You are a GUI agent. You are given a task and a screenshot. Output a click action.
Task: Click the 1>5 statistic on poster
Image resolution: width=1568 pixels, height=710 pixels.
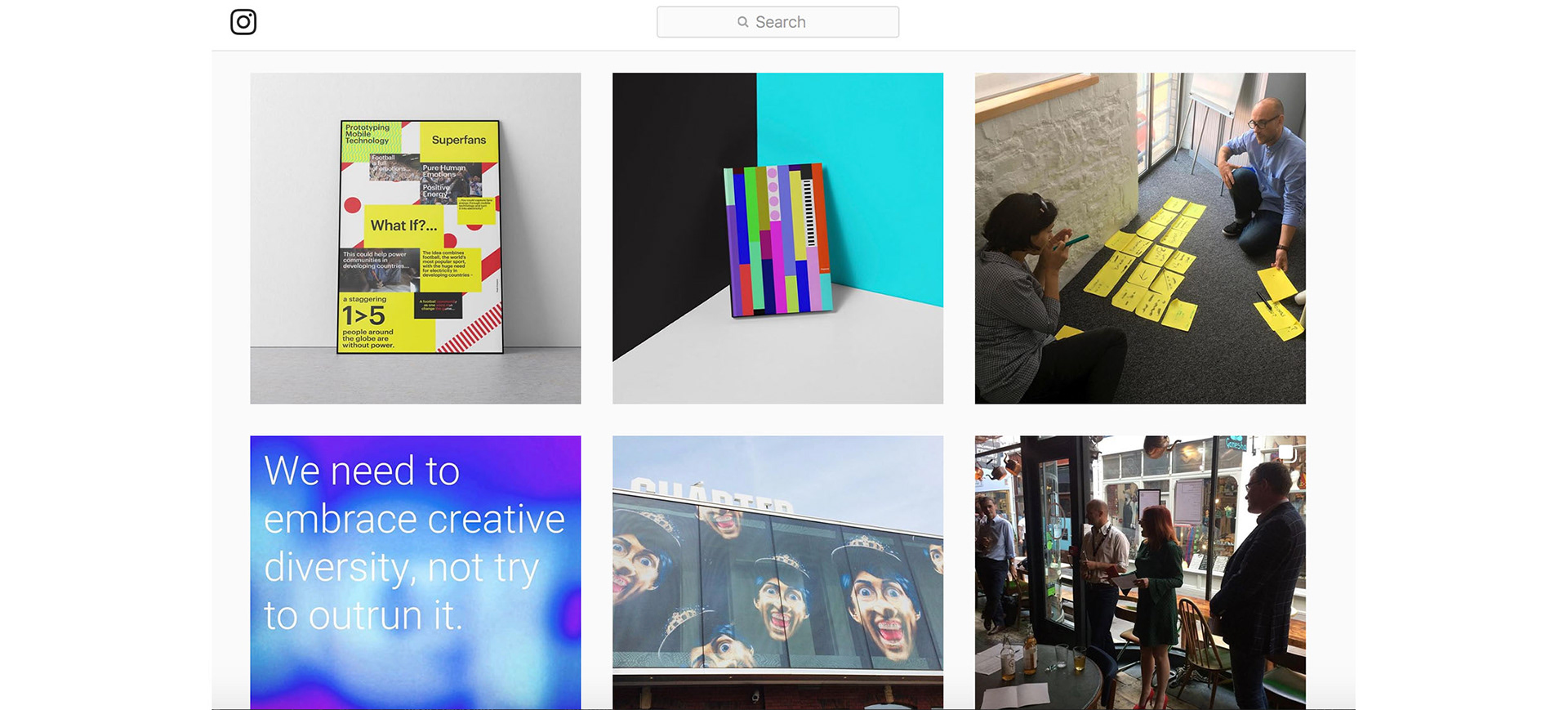(363, 315)
